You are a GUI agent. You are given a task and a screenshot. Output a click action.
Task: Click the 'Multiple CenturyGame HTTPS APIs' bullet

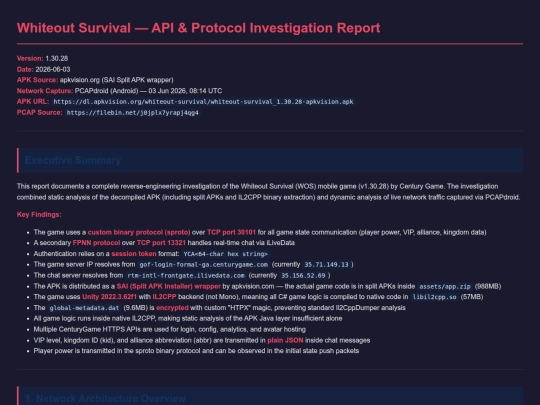tap(169, 330)
